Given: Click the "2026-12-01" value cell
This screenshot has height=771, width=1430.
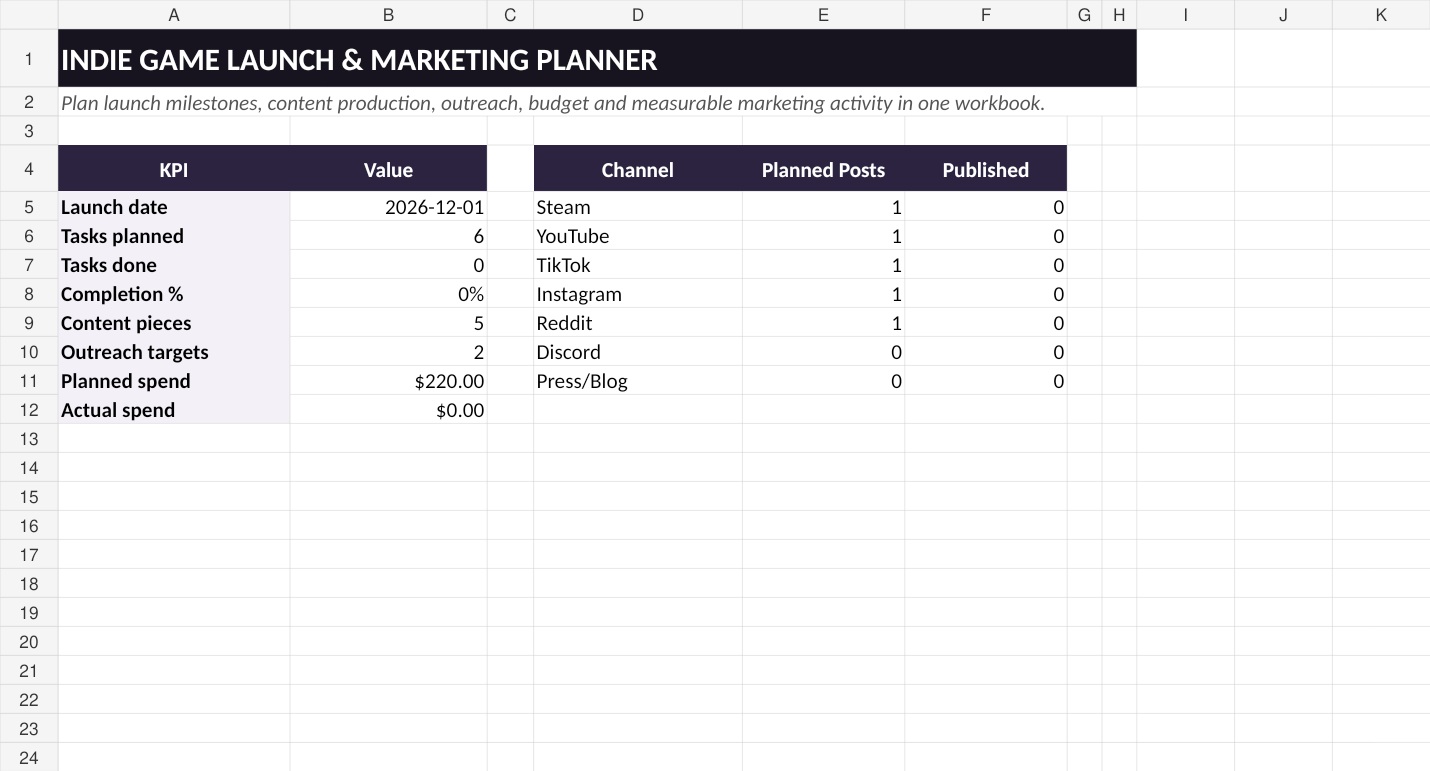Looking at the screenshot, I should [388, 207].
